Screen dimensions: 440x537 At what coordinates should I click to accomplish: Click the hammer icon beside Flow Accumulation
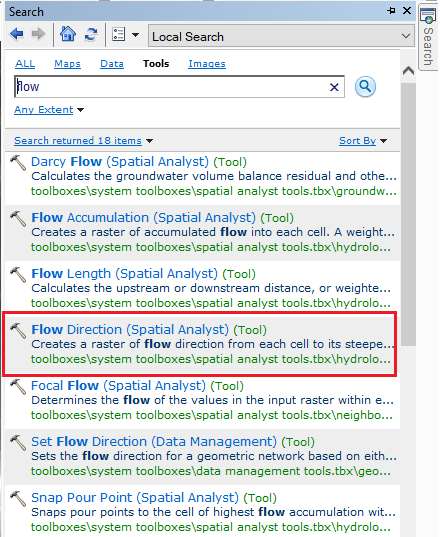[18, 218]
